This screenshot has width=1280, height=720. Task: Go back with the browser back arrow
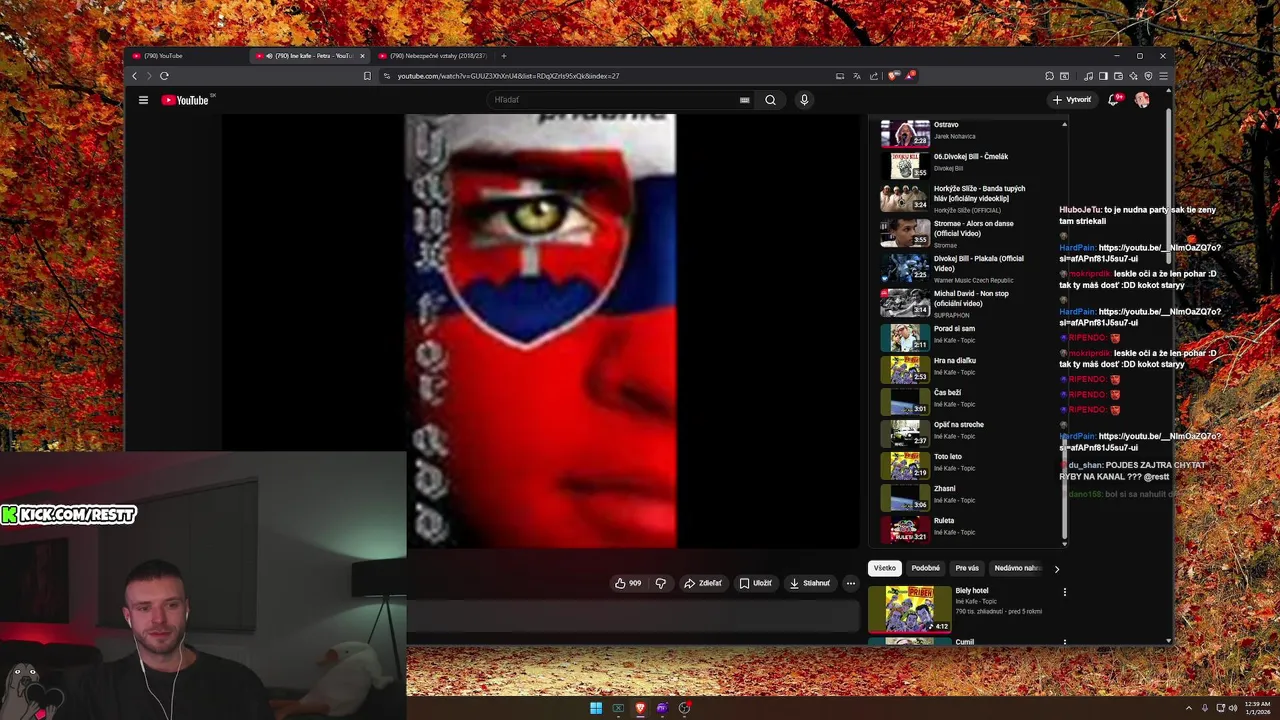click(x=135, y=76)
